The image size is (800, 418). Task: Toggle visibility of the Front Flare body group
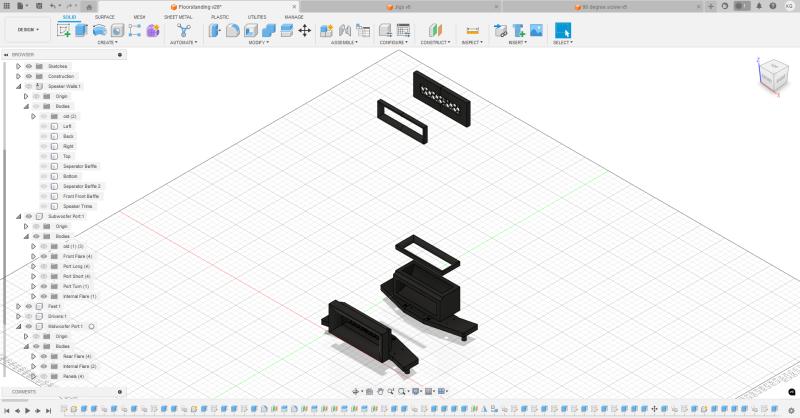43,256
